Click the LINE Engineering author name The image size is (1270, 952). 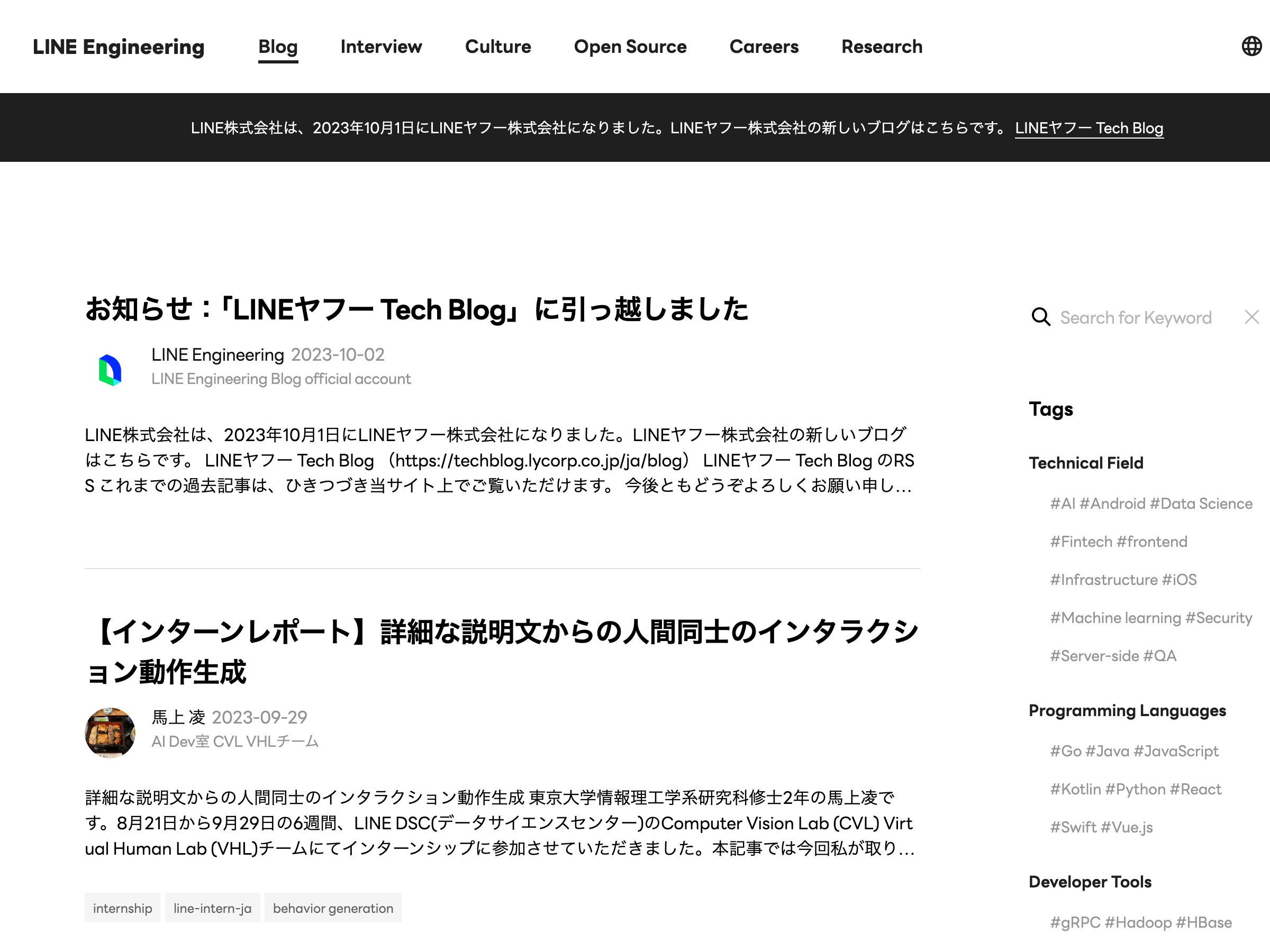click(x=217, y=355)
